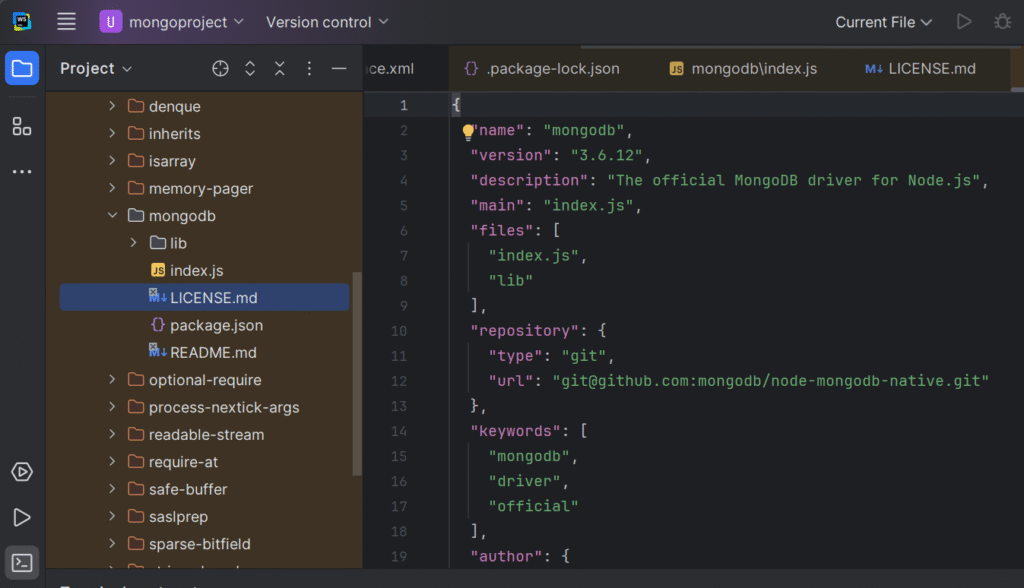Click the mongoproject avatar icon

click(110, 22)
